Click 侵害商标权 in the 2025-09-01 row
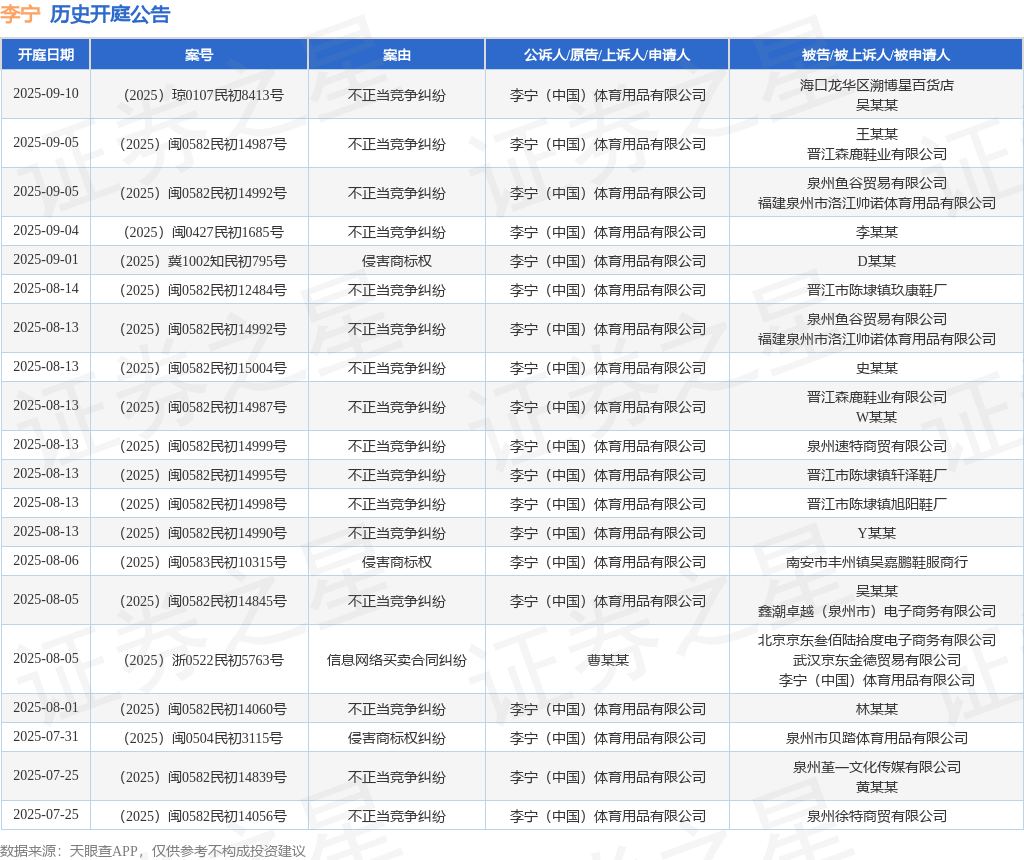 (396, 261)
